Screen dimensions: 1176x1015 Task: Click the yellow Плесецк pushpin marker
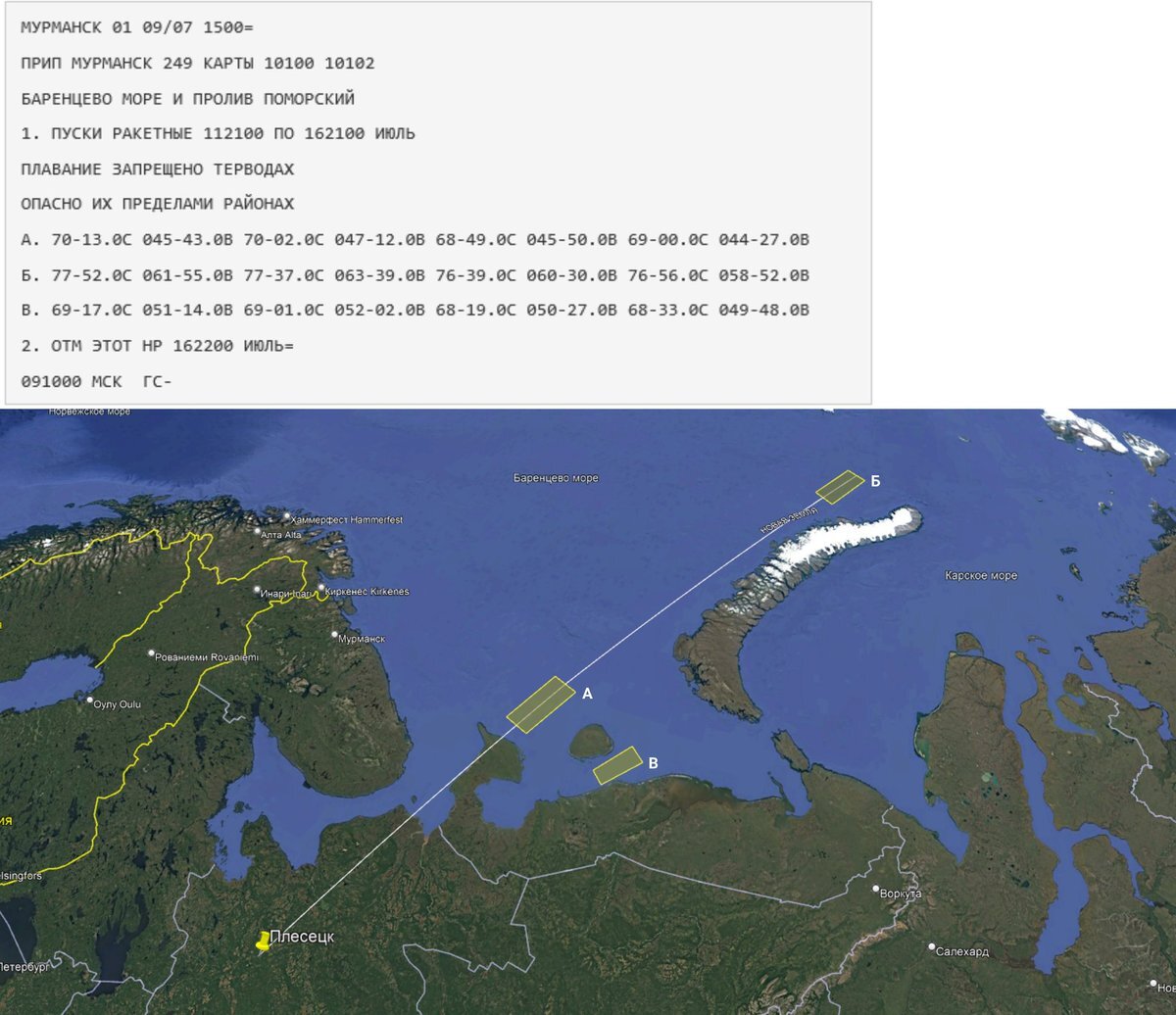263,942
